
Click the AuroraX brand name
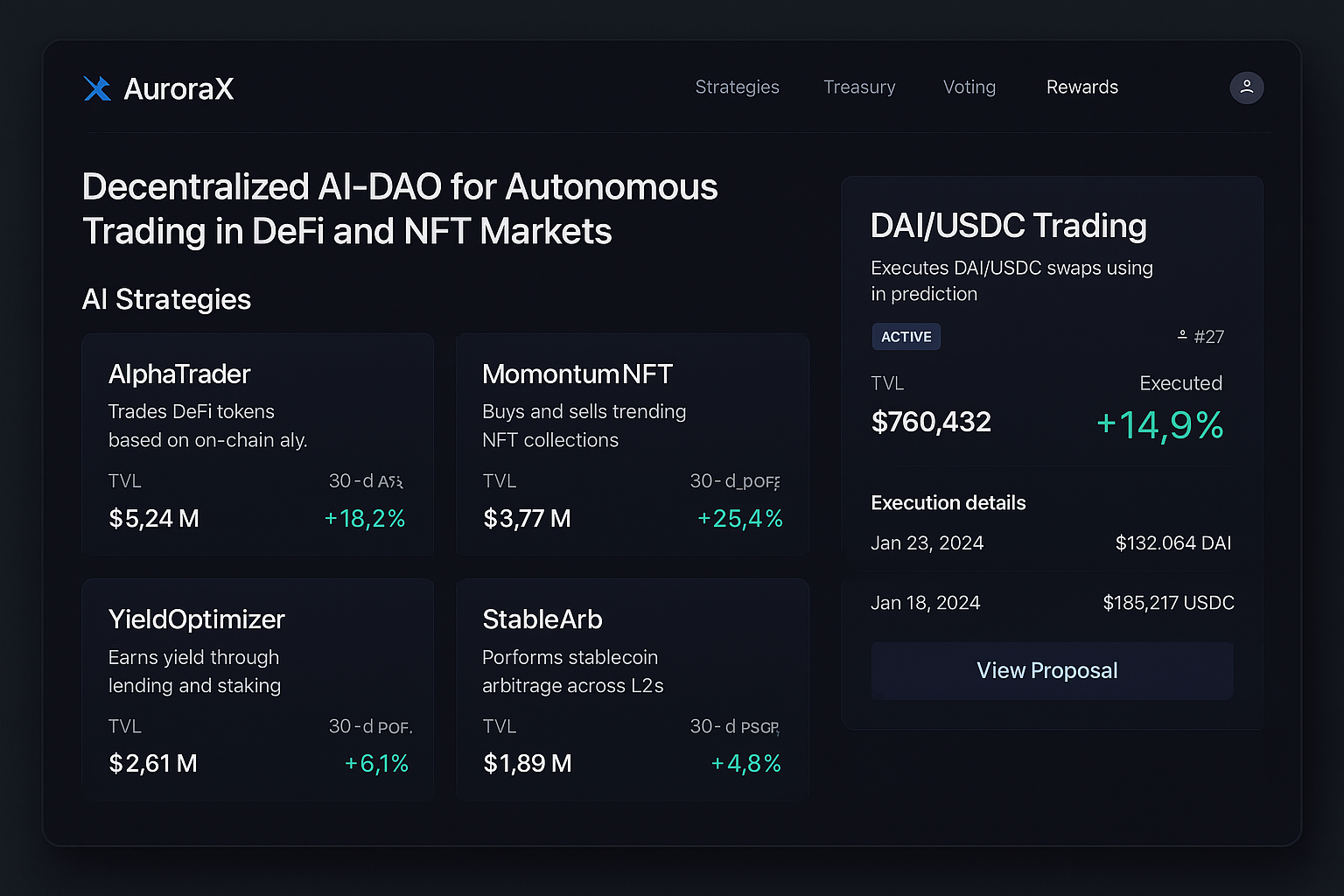click(178, 88)
